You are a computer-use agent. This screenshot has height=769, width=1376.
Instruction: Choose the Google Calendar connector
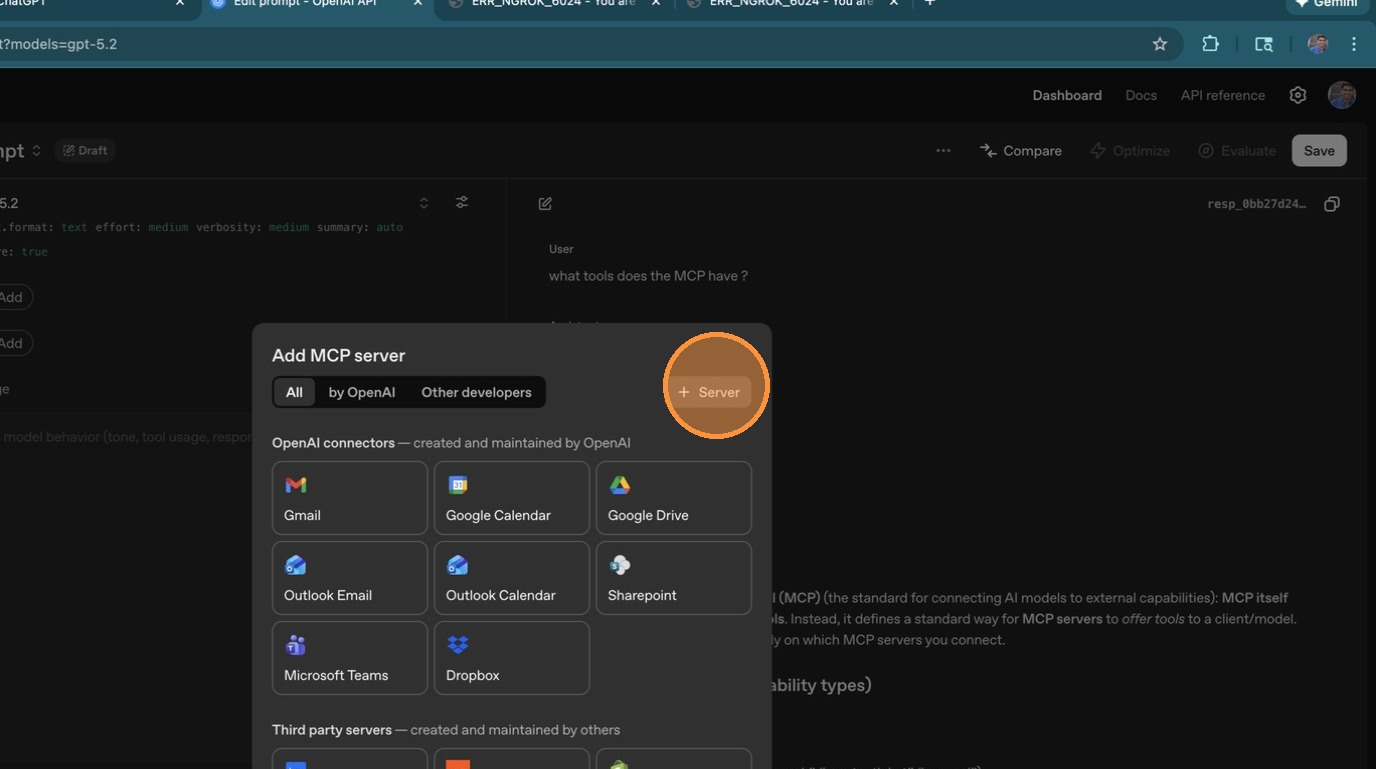point(512,498)
